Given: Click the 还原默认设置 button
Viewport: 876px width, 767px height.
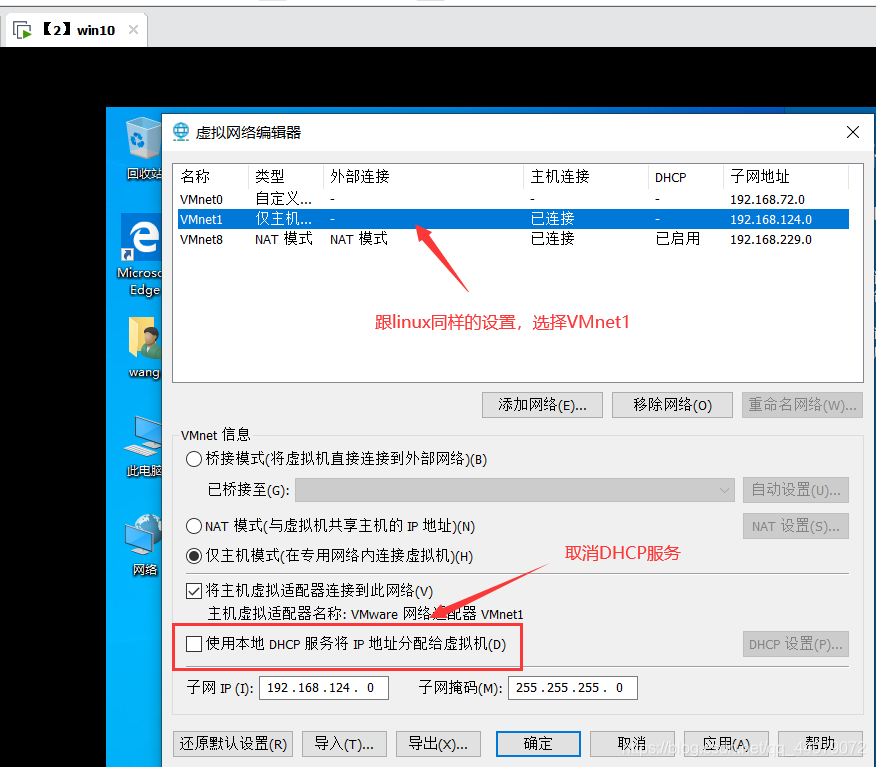Looking at the screenshot, I should (x=232, y=744).
